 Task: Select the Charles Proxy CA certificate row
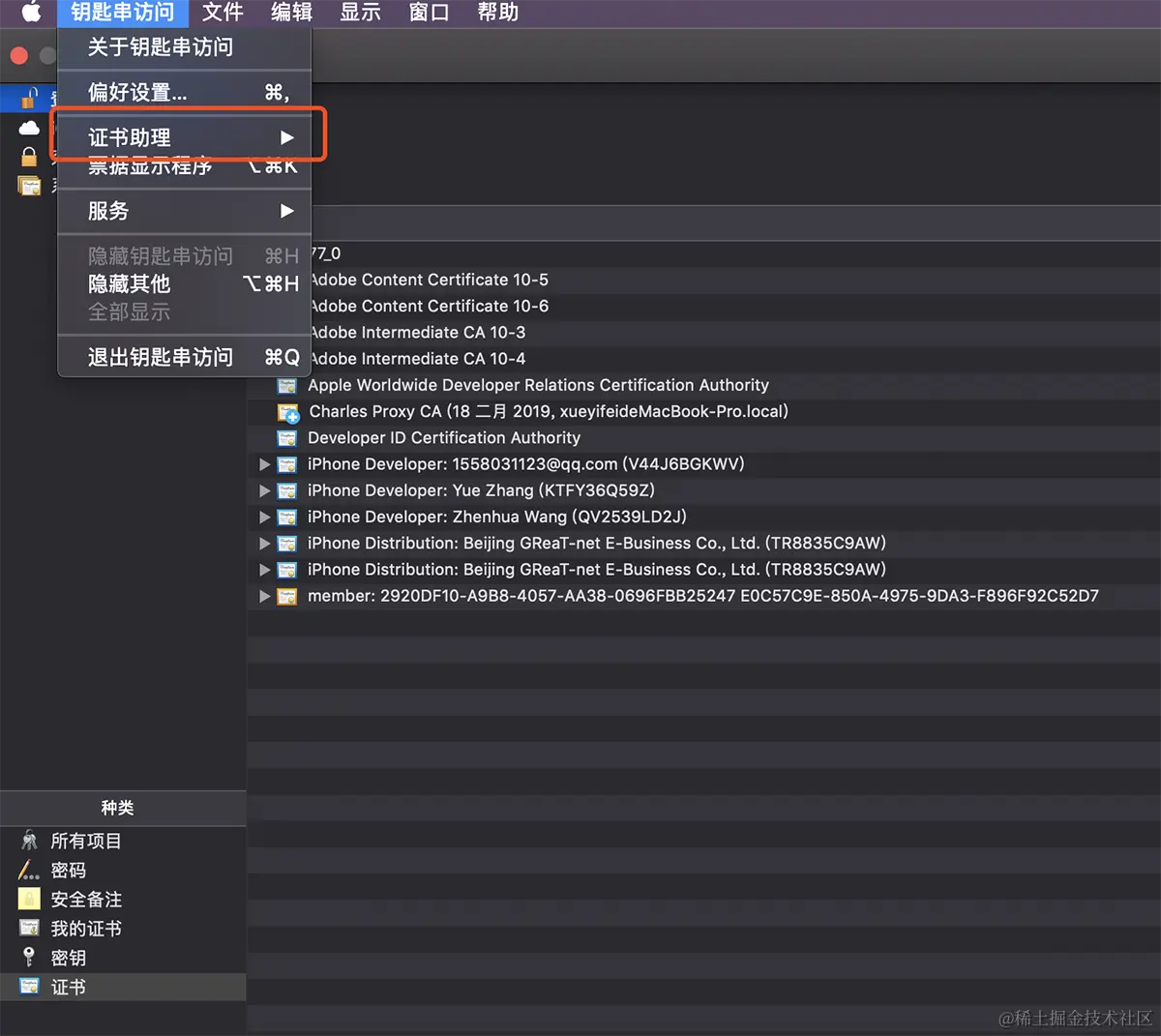coord(703,411)
